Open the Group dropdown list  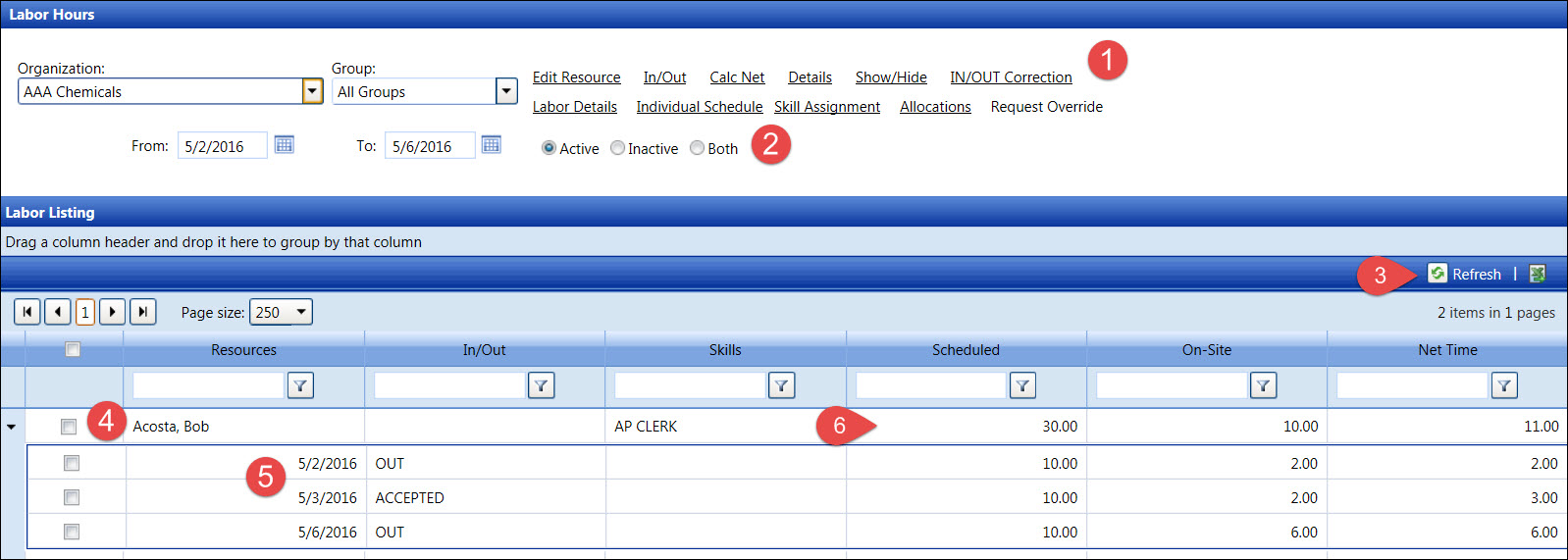[x=506, y=91]
